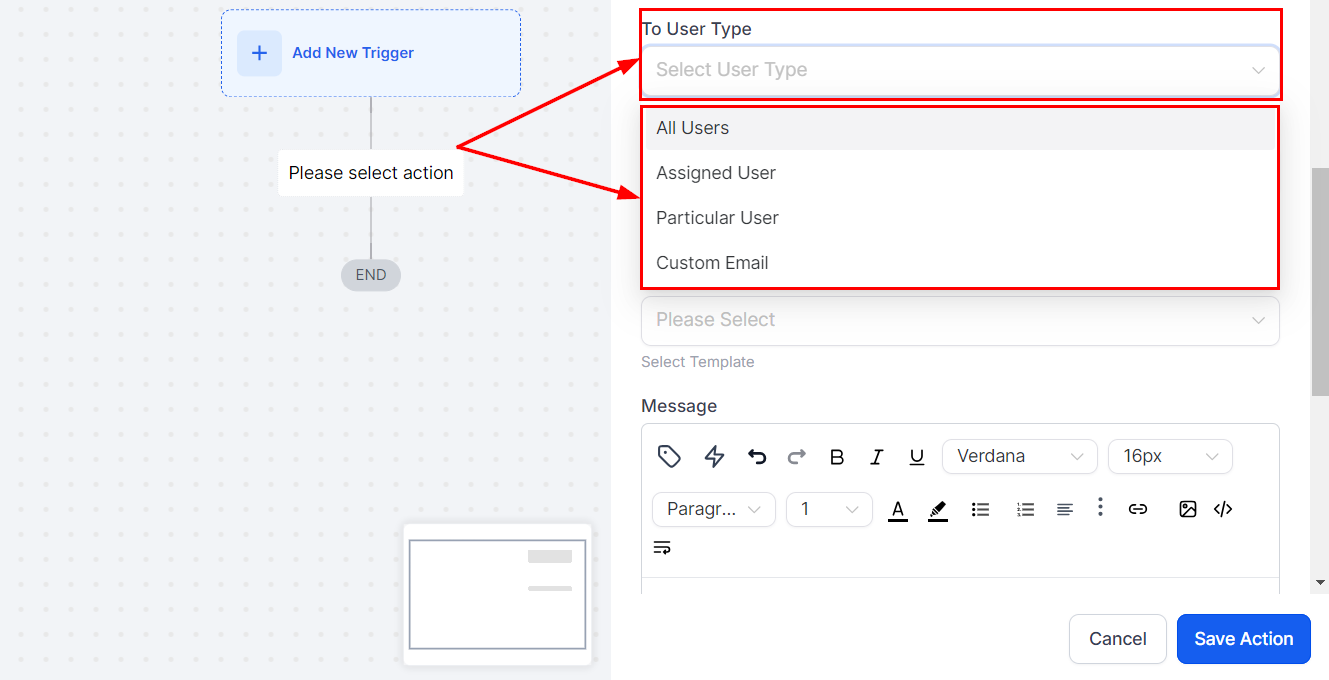
Task: Toggle underline formatting
Action: 916,457
